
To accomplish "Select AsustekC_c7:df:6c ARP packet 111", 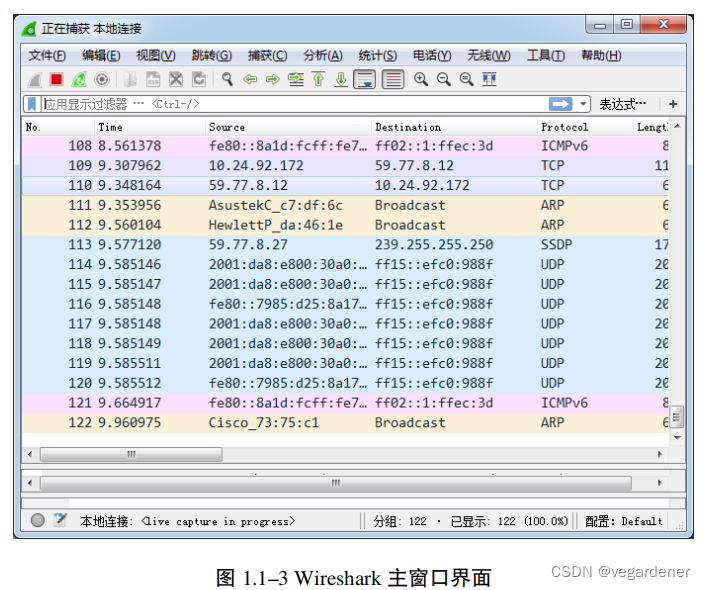I will (345, 205).
